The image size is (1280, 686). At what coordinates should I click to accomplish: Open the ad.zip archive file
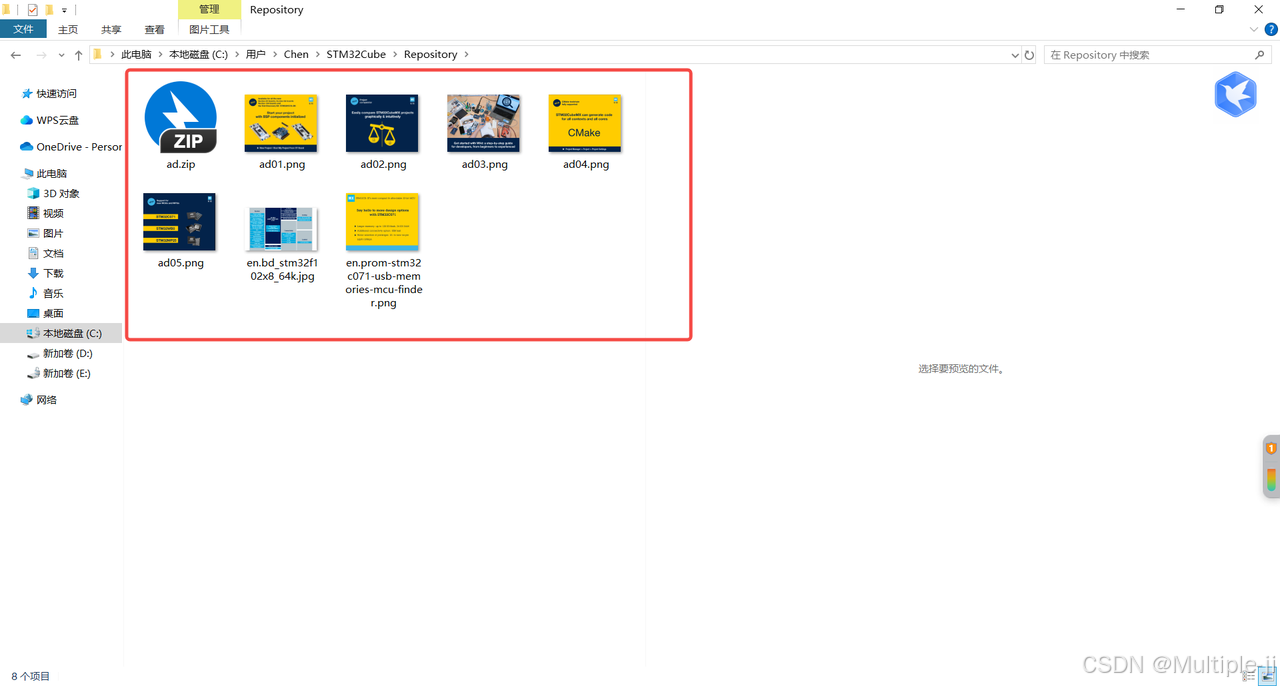(180, 125)
